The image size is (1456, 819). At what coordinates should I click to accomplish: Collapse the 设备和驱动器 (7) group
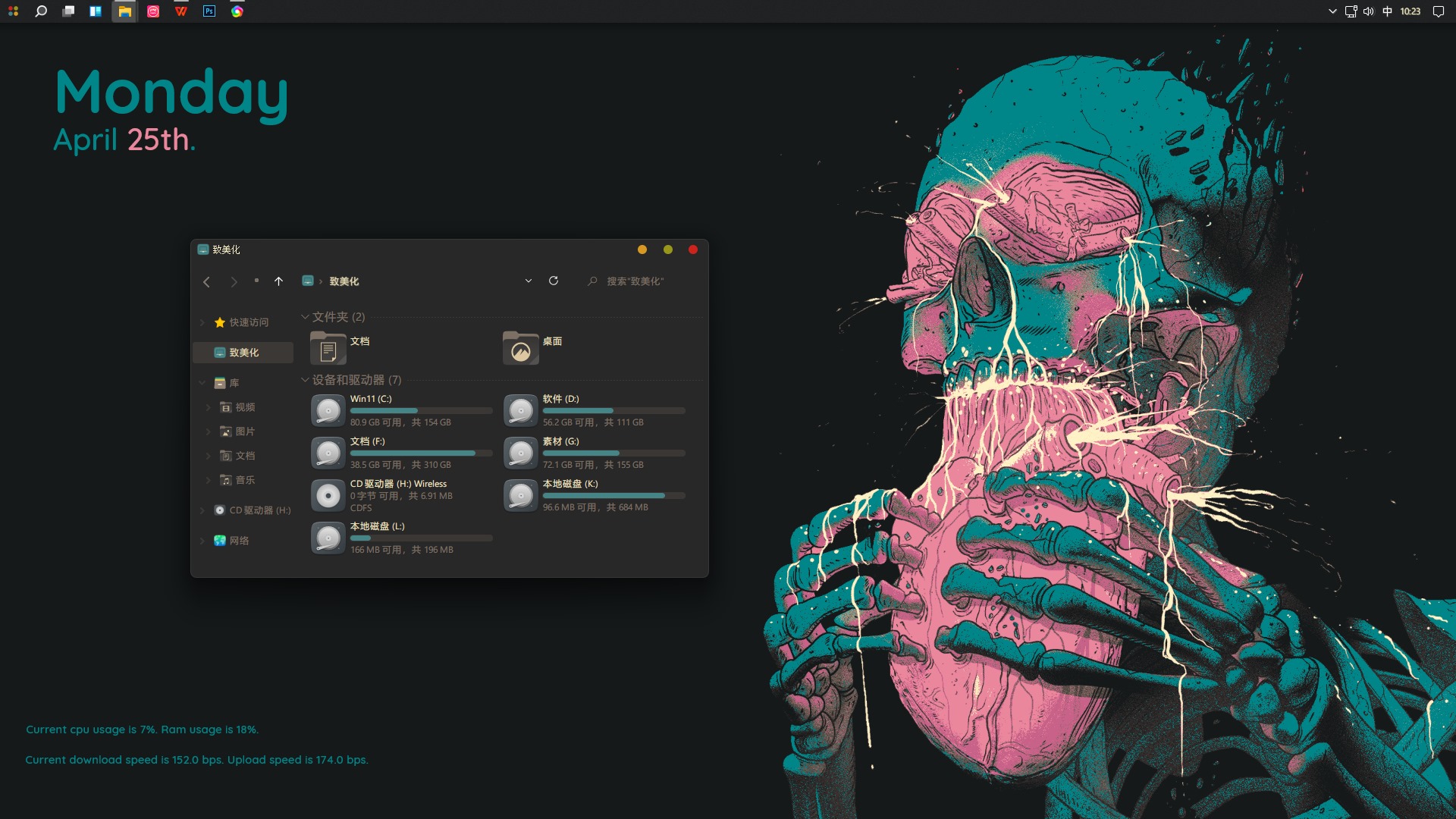point(305,380)
